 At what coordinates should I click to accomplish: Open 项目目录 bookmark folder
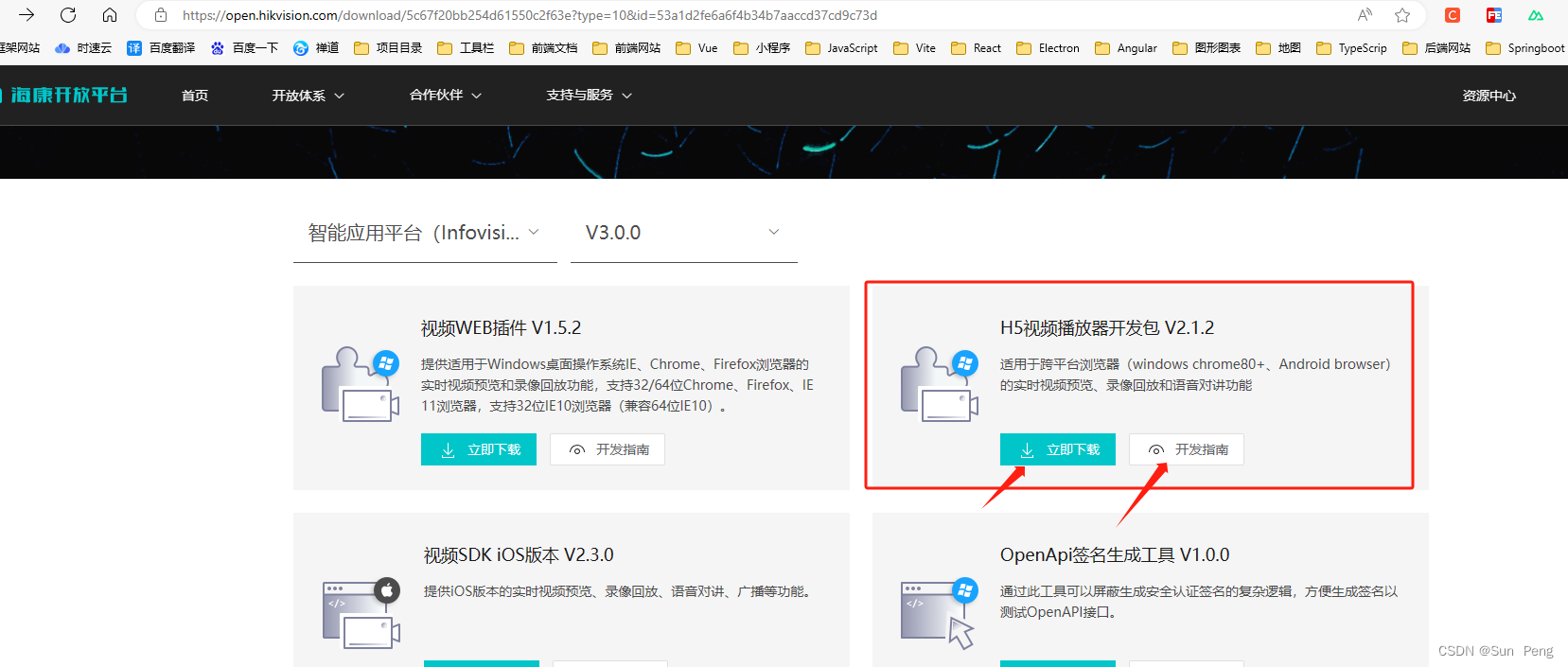coord(388,48)
